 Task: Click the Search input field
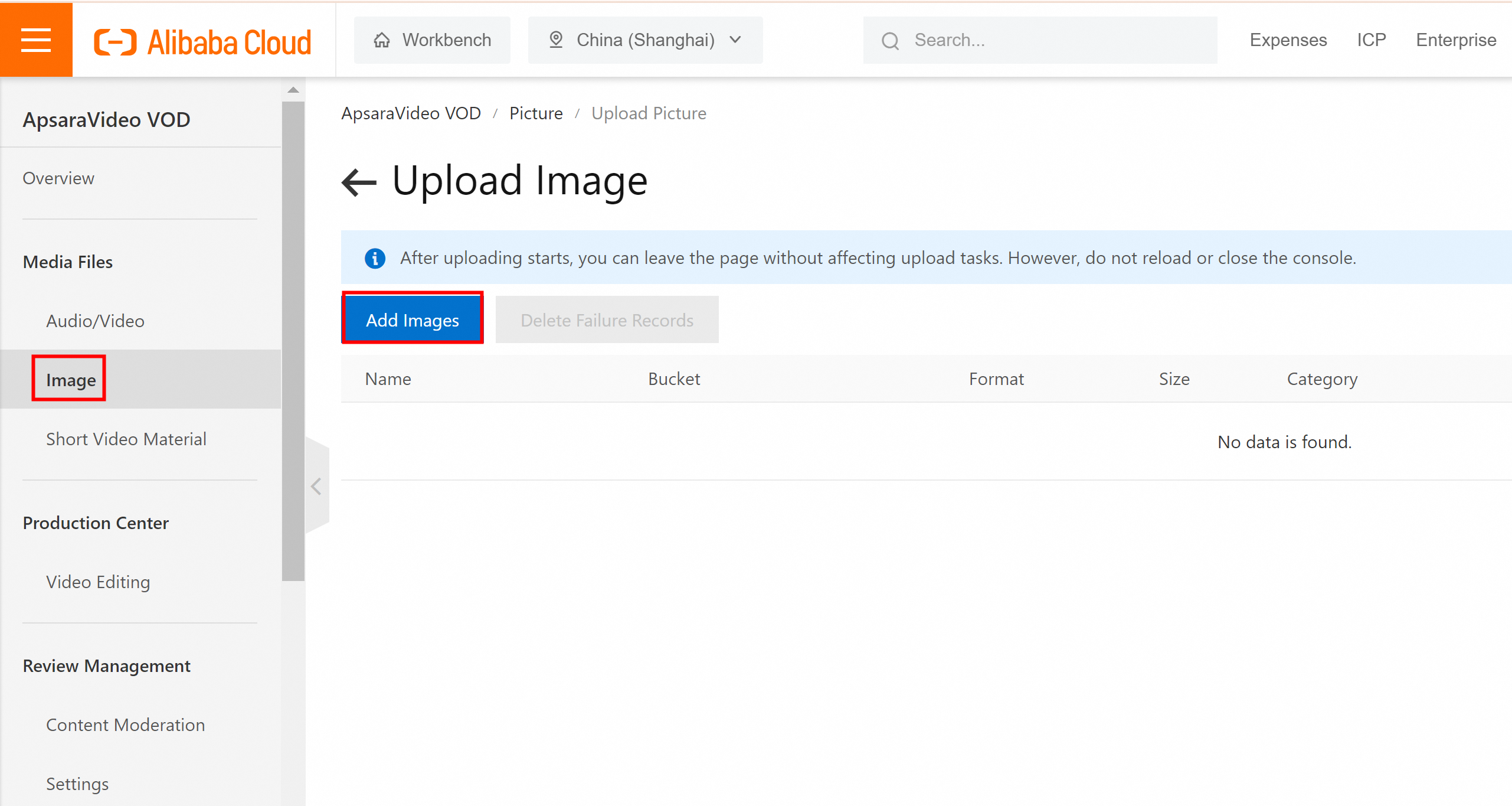[x=1040, y=40]
